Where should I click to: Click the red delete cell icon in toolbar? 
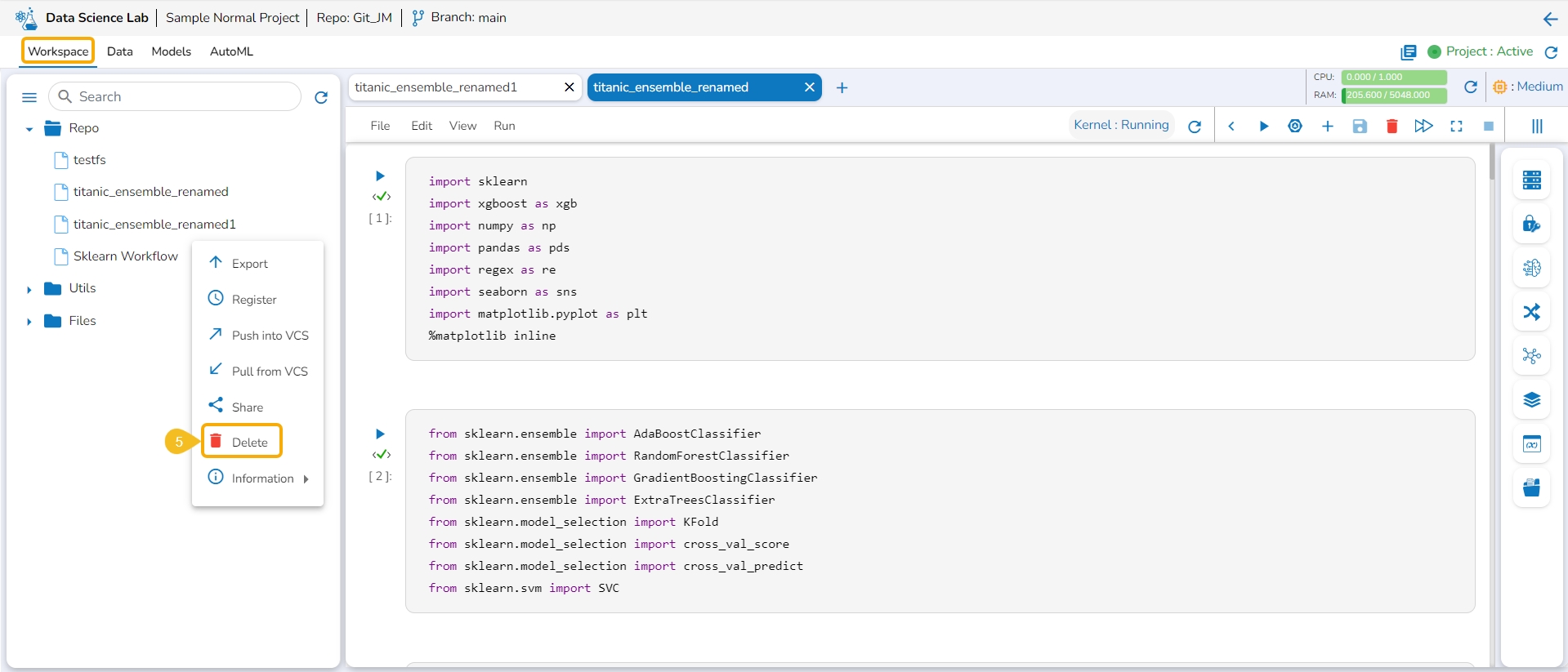pyautogui.click(x=1392, y=126)
